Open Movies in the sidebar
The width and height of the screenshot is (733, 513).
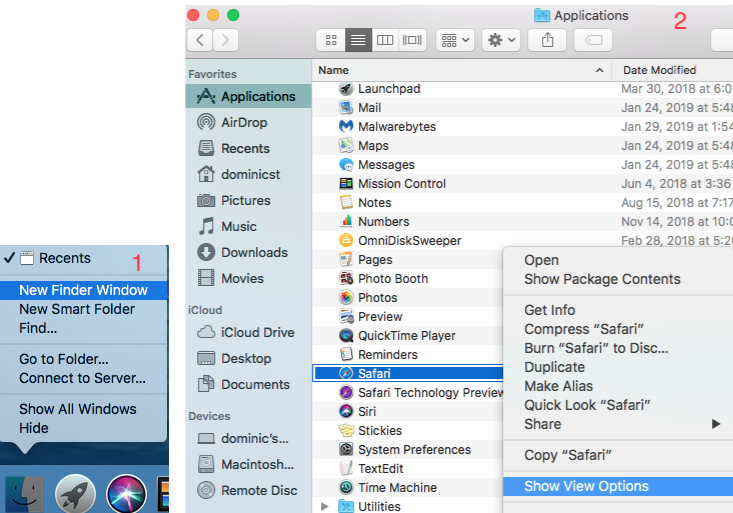tap(248, 278)
